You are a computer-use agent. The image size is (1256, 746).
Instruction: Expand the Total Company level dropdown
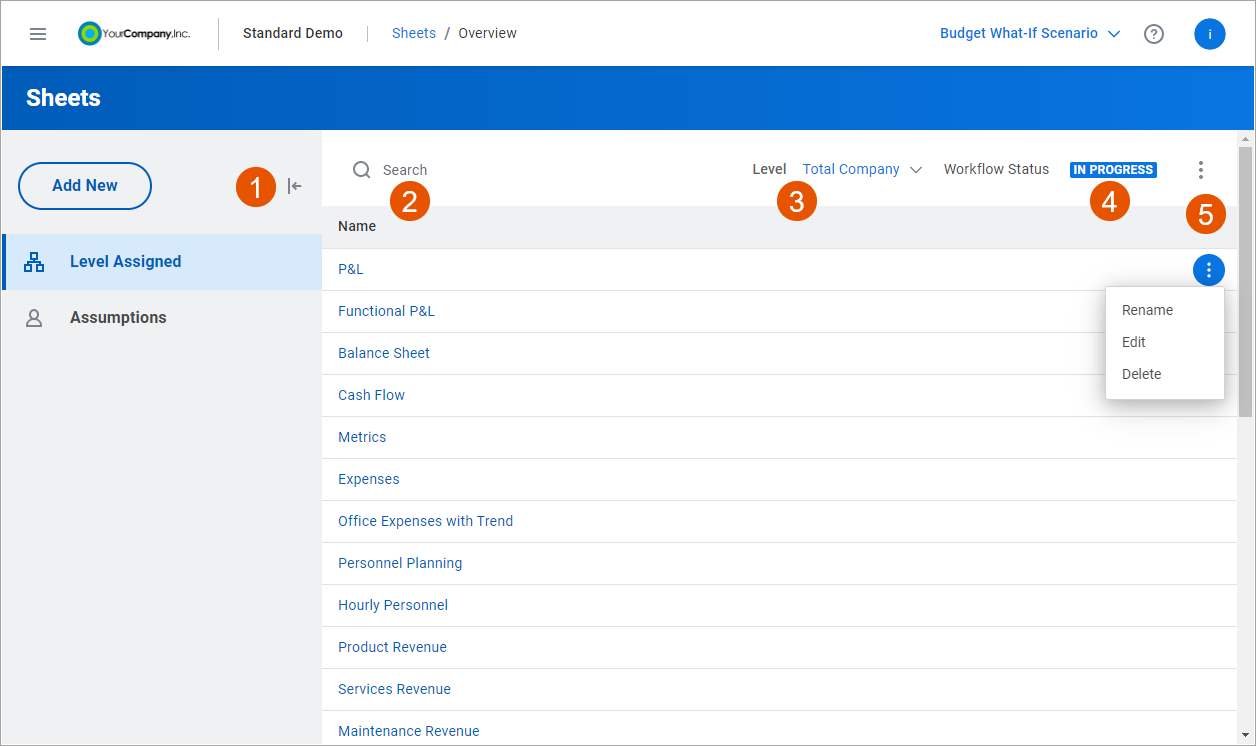862,170
